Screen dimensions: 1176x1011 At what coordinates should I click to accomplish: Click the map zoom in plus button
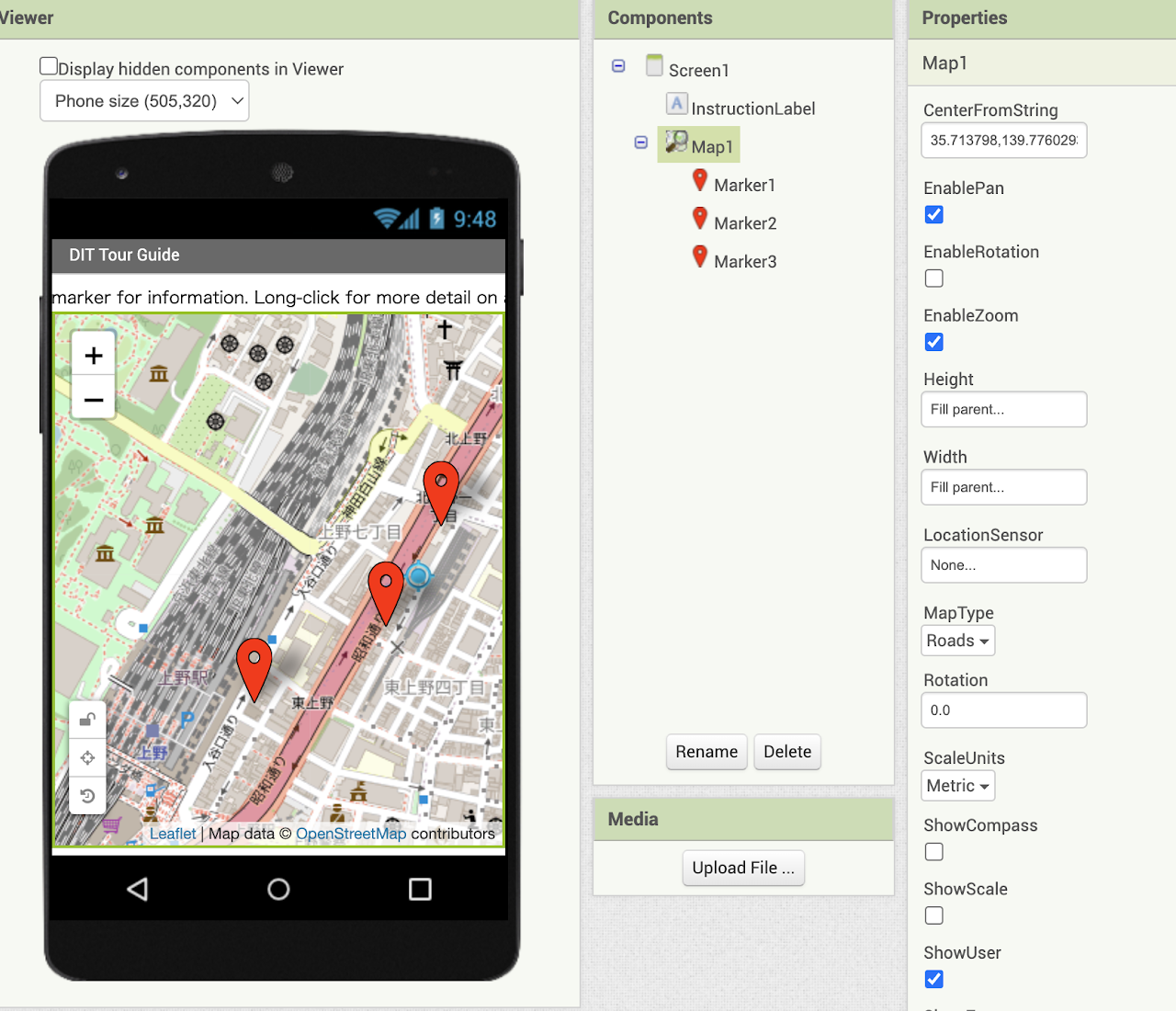94,356
